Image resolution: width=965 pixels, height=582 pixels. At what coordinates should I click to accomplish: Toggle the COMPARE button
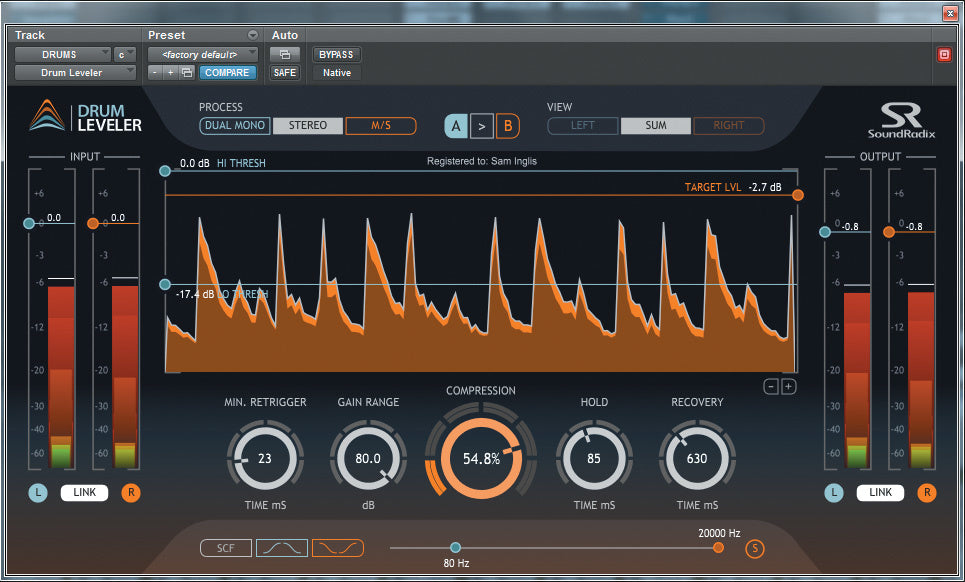[x=227, y=73]
